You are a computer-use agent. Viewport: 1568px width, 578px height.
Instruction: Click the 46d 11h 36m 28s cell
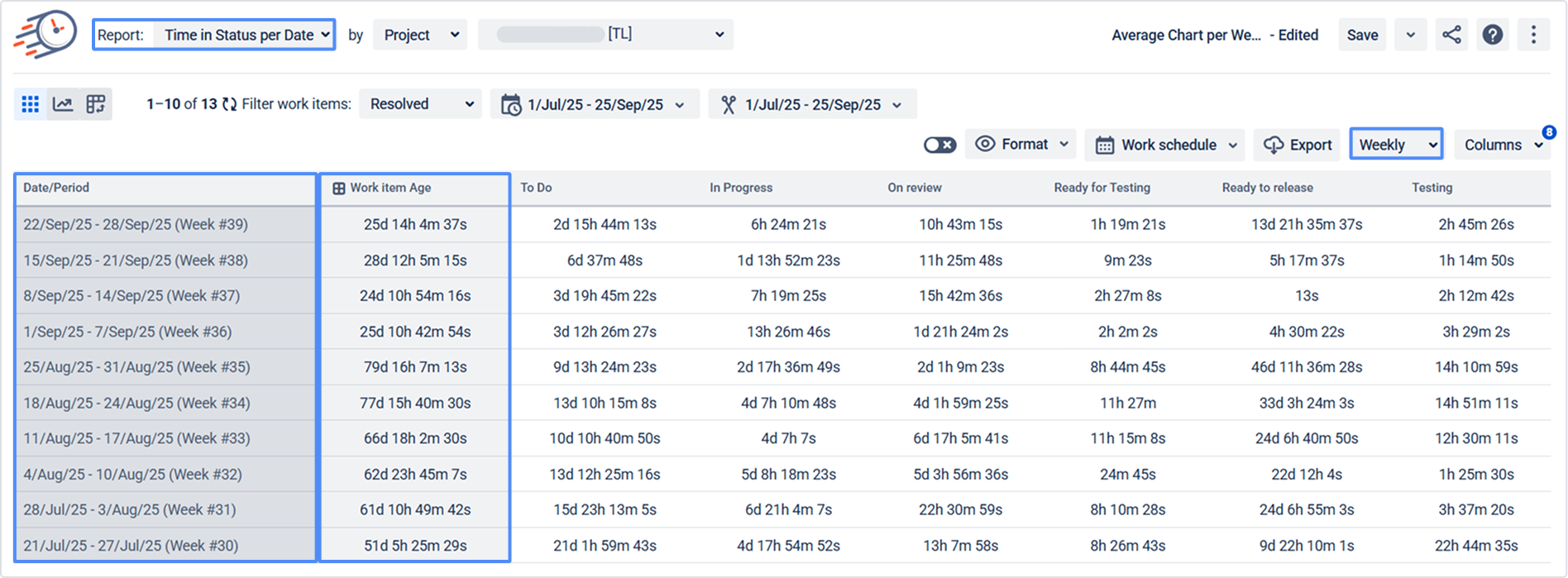click(x=1307, y=367)
